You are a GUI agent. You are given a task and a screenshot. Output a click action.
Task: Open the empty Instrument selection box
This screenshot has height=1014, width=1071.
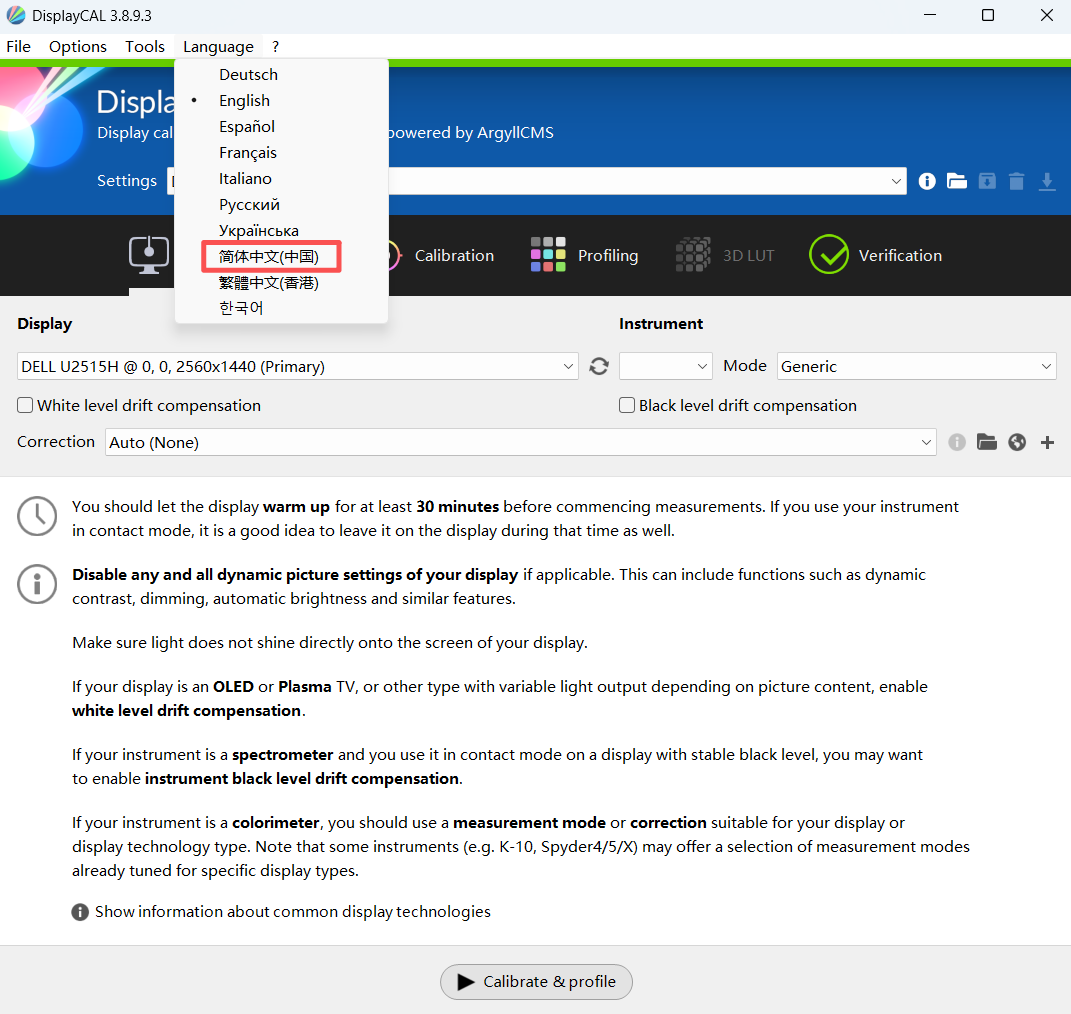click(x=665, y=366)
